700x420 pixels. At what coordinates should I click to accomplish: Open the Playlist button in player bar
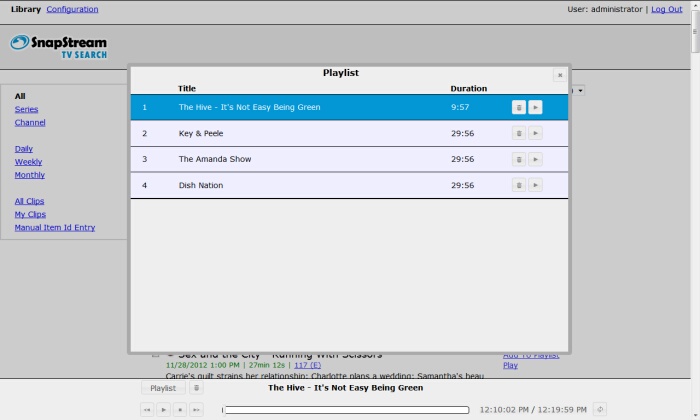[163, 388]
